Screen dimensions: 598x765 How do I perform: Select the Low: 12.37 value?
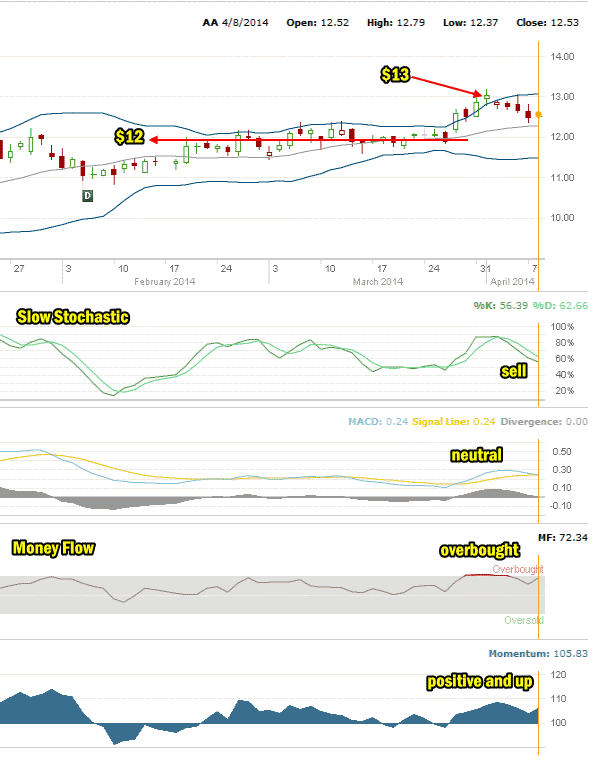click(x=471, y=22)
